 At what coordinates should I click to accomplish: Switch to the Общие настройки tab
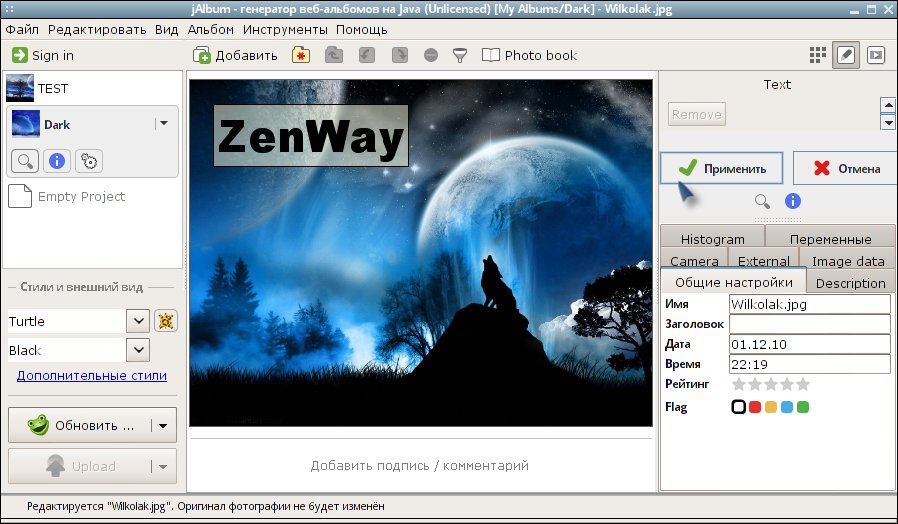point(734,281)
